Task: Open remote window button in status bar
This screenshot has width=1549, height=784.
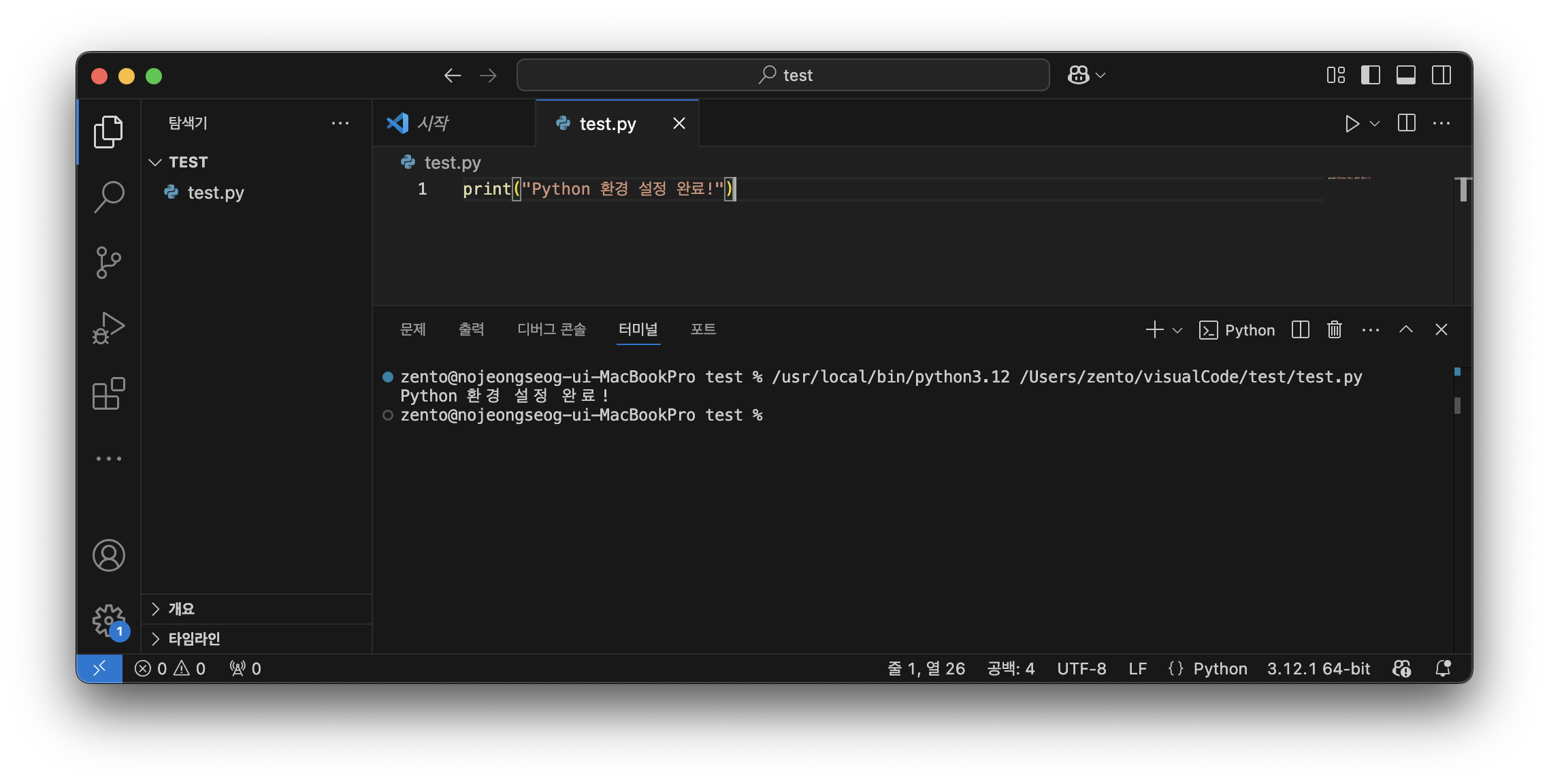Action: [x=99, y=668]
